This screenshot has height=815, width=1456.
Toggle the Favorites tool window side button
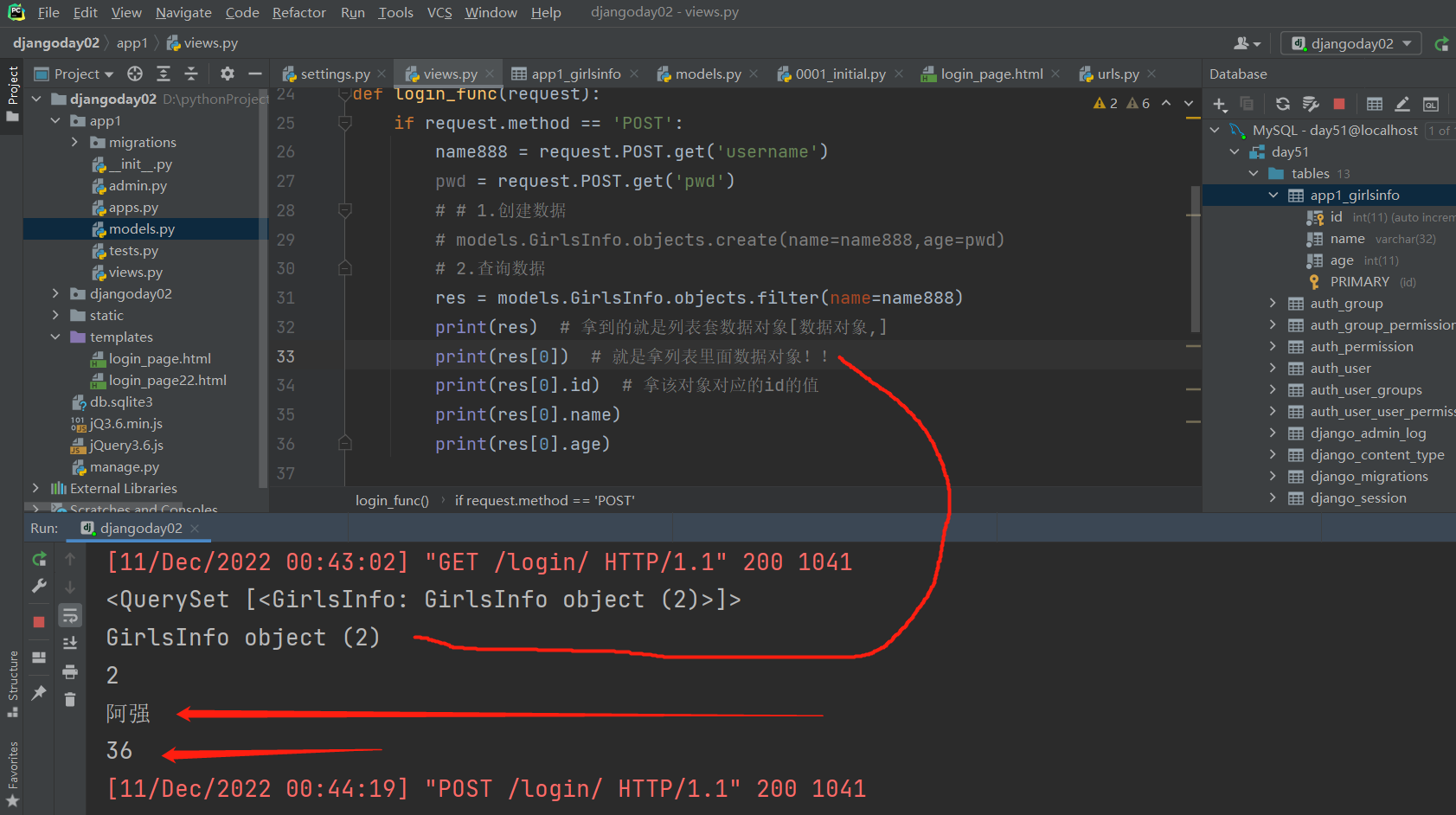pyautogui.click(x=12, y=774)
